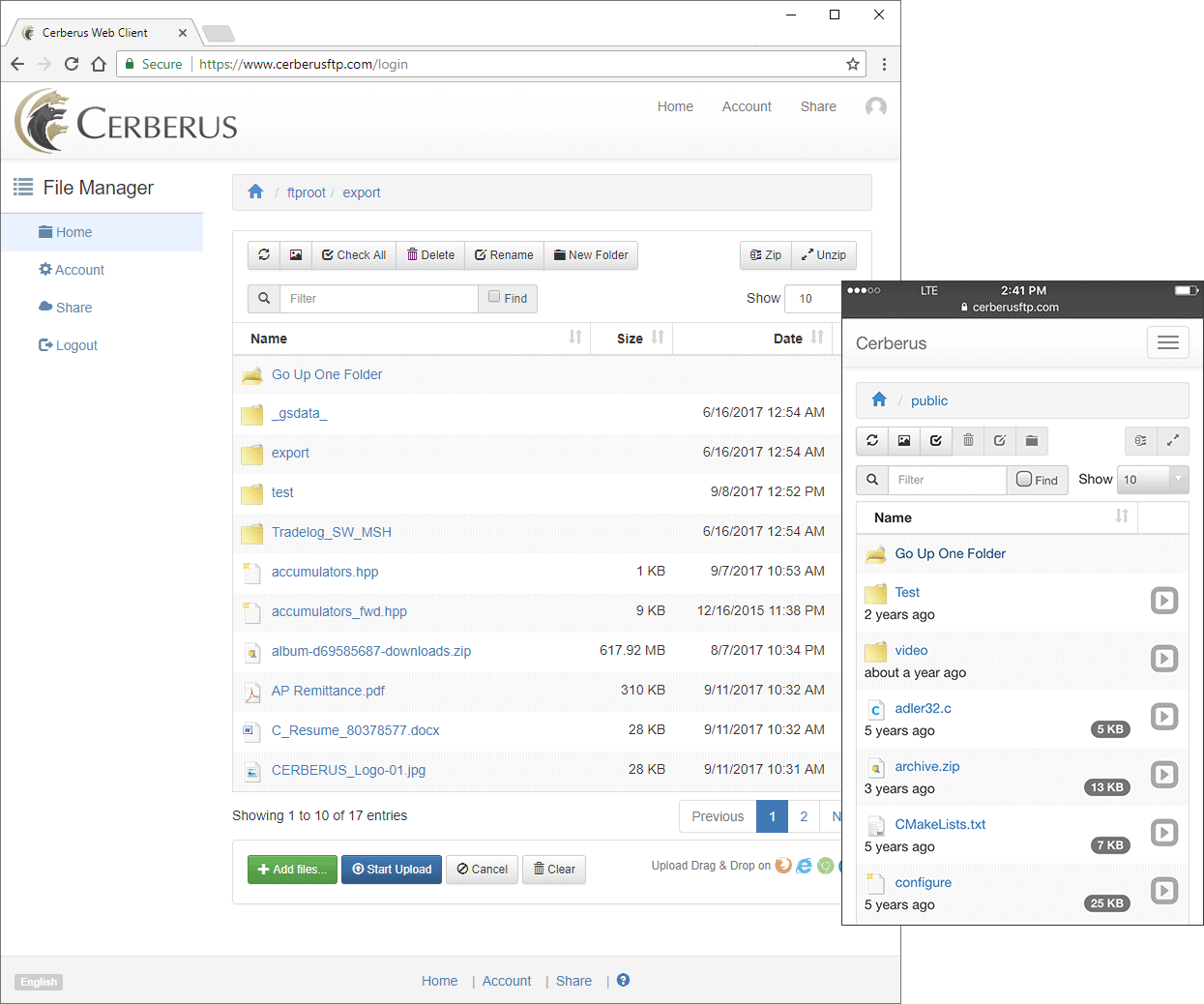This screenshot has width=1204, height=1004.
Task: Click the home breadcrumb icon
Action: (x=255, y=192)
